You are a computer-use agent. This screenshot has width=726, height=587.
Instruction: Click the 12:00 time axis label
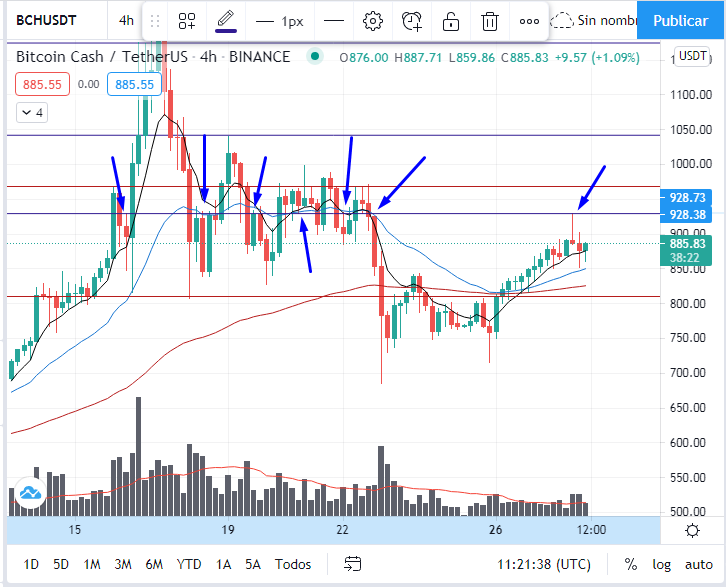[592, 529]
